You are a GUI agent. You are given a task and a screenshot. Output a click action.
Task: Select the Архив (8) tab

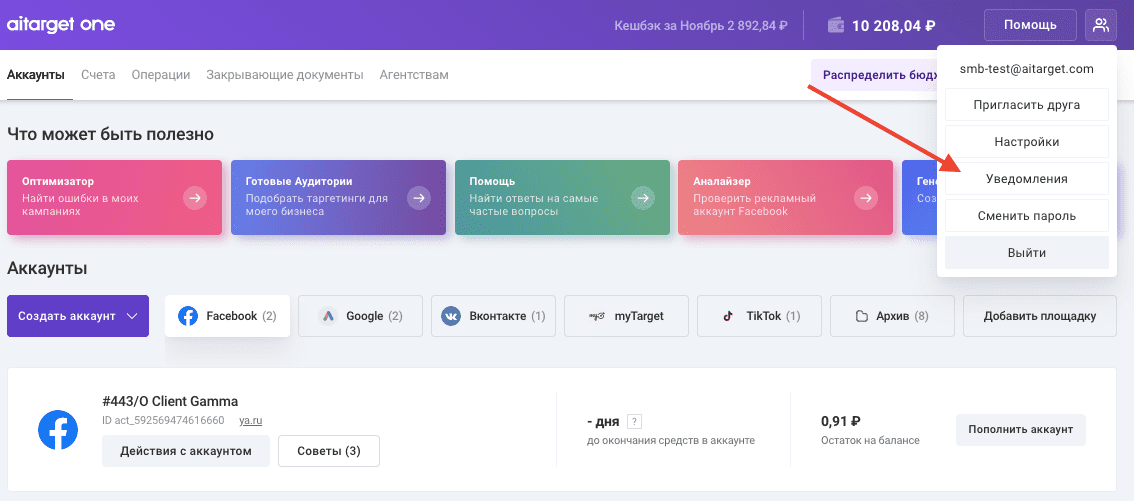[x=892, y=316]
